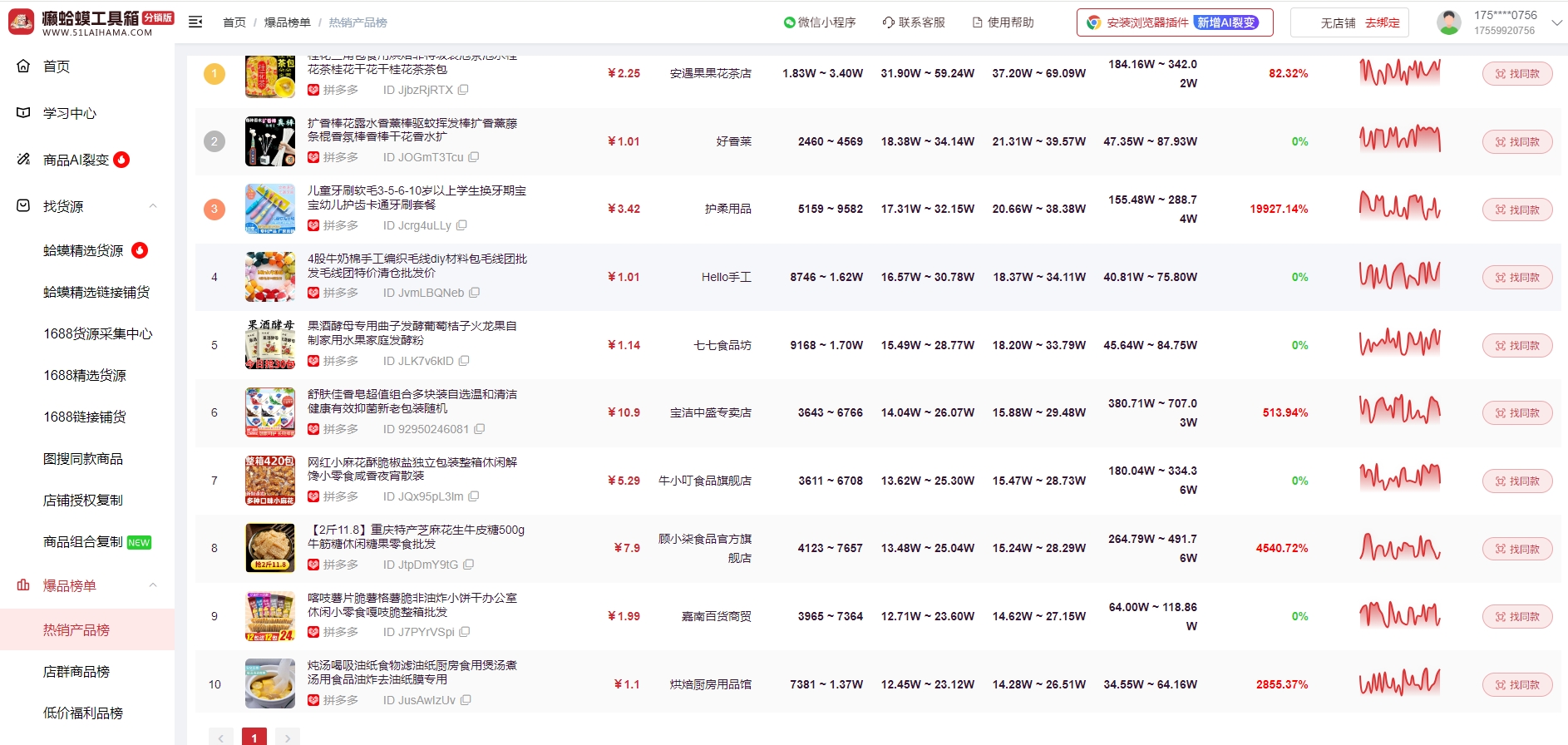
Task: Click 找同款 for 安遇果果花茶店 row
Action: [1517, 74]
